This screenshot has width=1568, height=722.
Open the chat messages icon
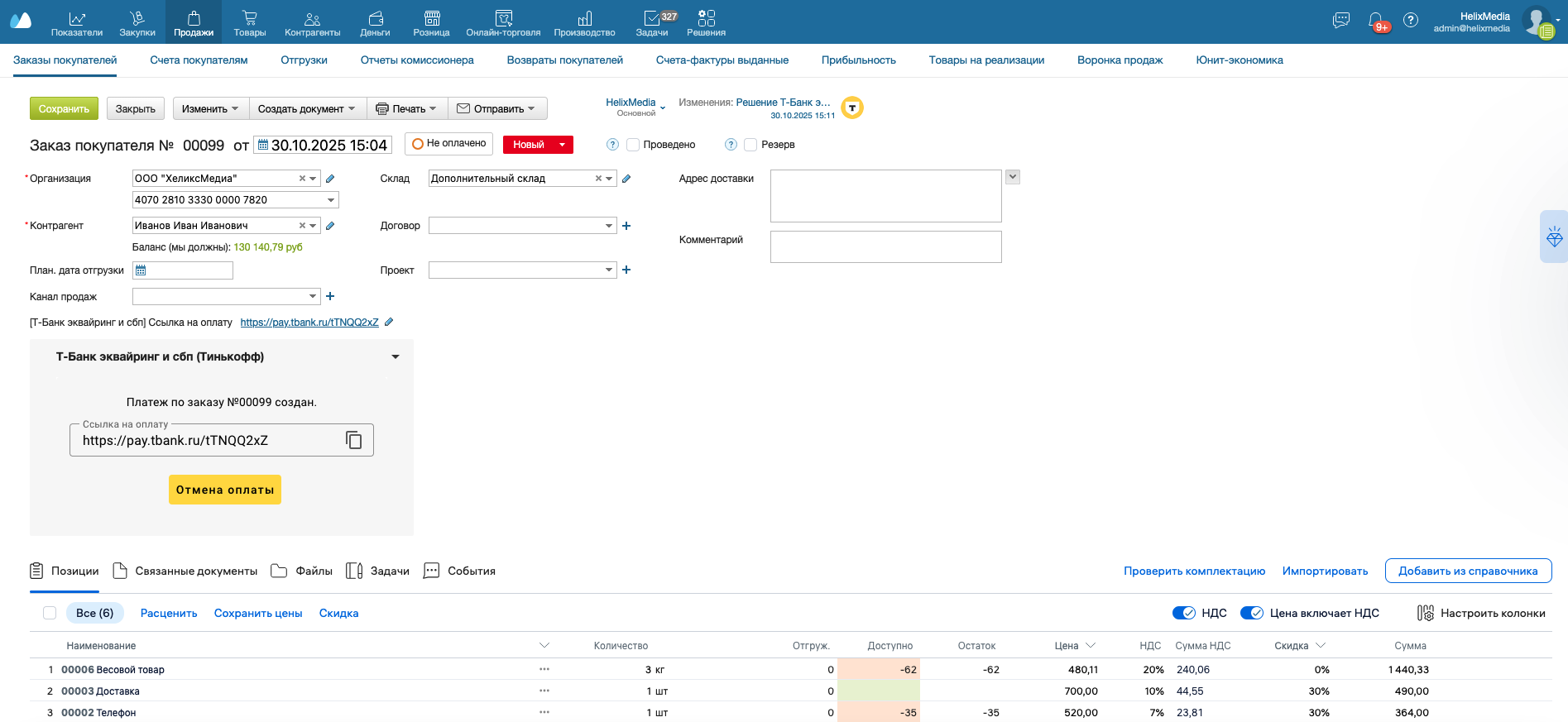click(x=1341, y=21)
